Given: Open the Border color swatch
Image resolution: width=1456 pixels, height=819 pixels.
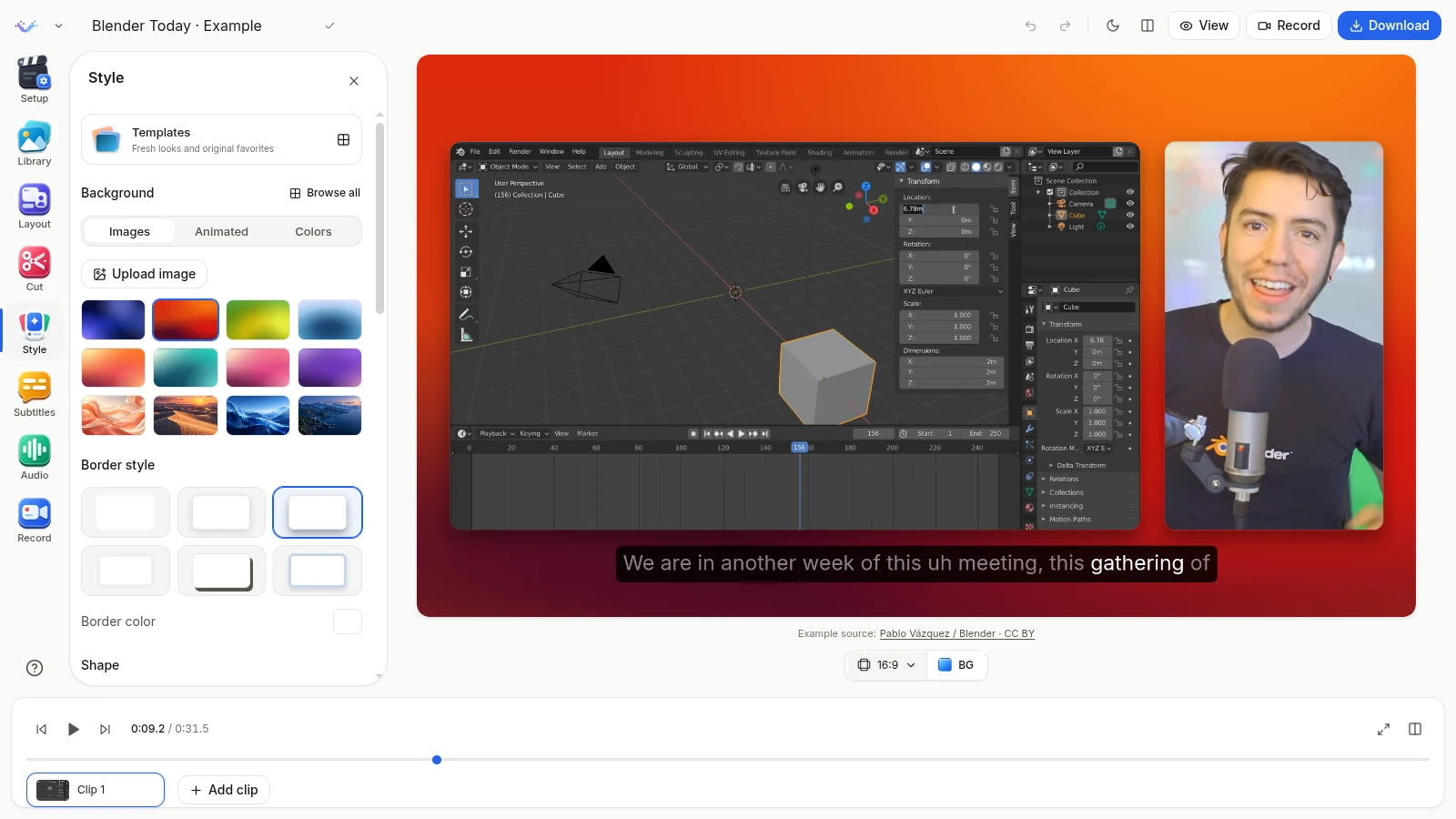Looking at the screenshot, I should [x=348, y=622].
